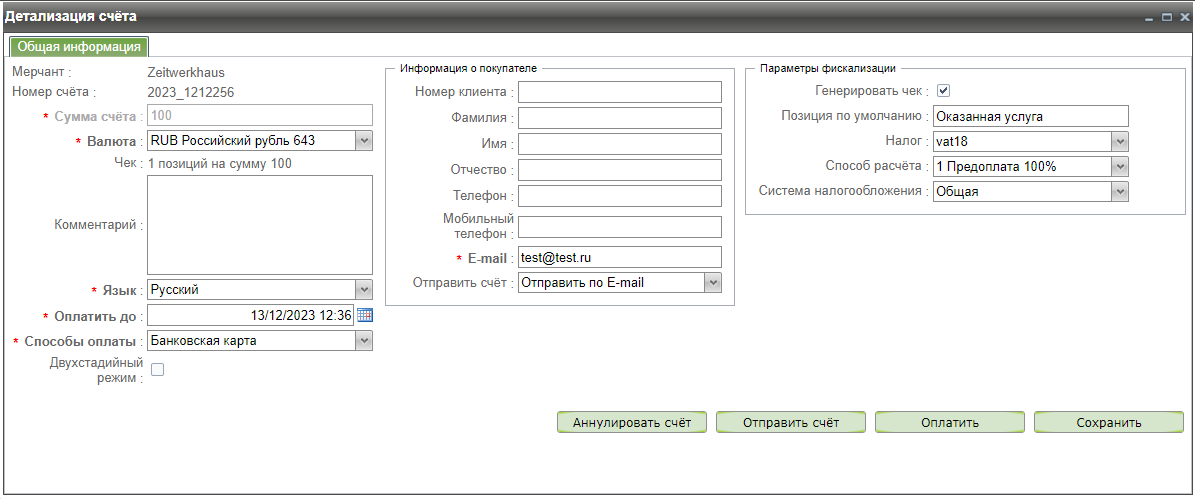The image size is (1195, 499).
Task: Open the Язык language dropdown
Action: pyautogui.click(x=364, y=290)
